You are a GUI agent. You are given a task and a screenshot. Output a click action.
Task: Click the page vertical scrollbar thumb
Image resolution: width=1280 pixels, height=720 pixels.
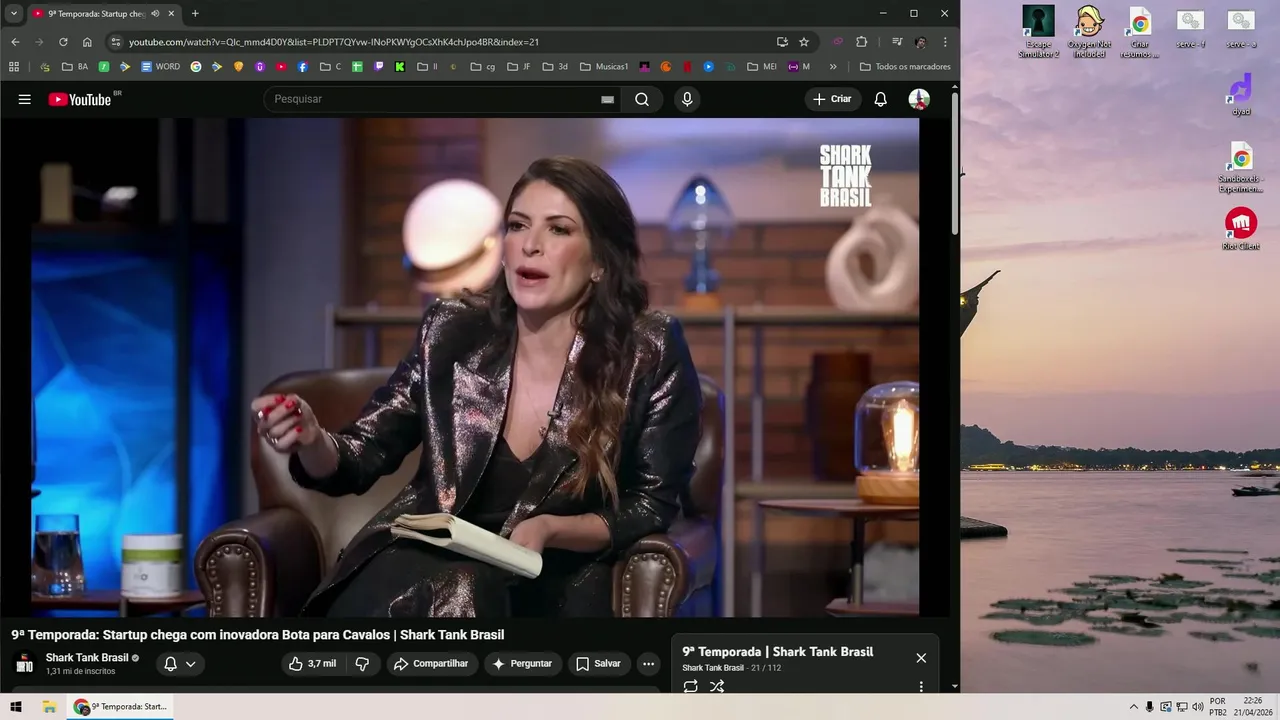click(955, 165)
